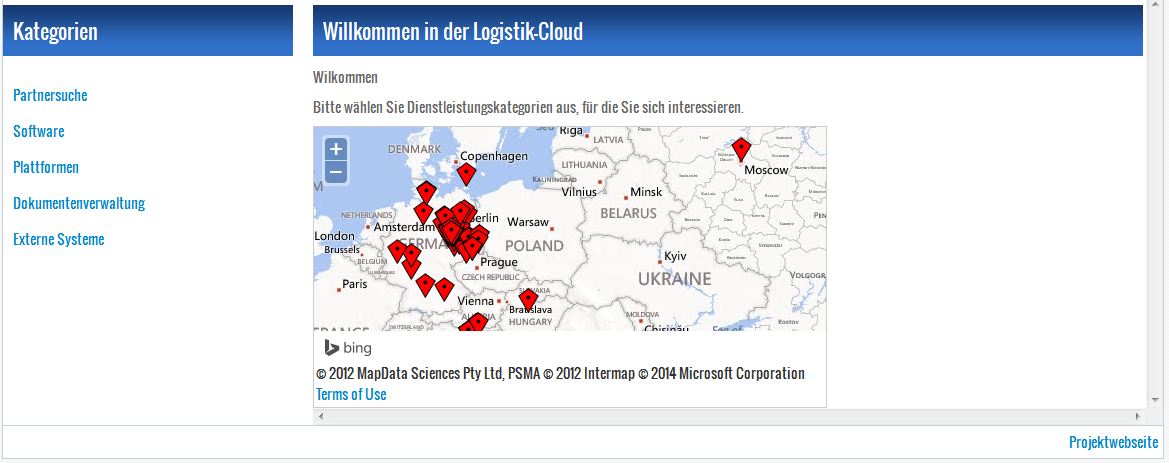Image resolution: width=1169 pixels, height=463 pixels.
Task: Click the Bing logo under the map
Action: pyautogui.click(x=348, y=348)
